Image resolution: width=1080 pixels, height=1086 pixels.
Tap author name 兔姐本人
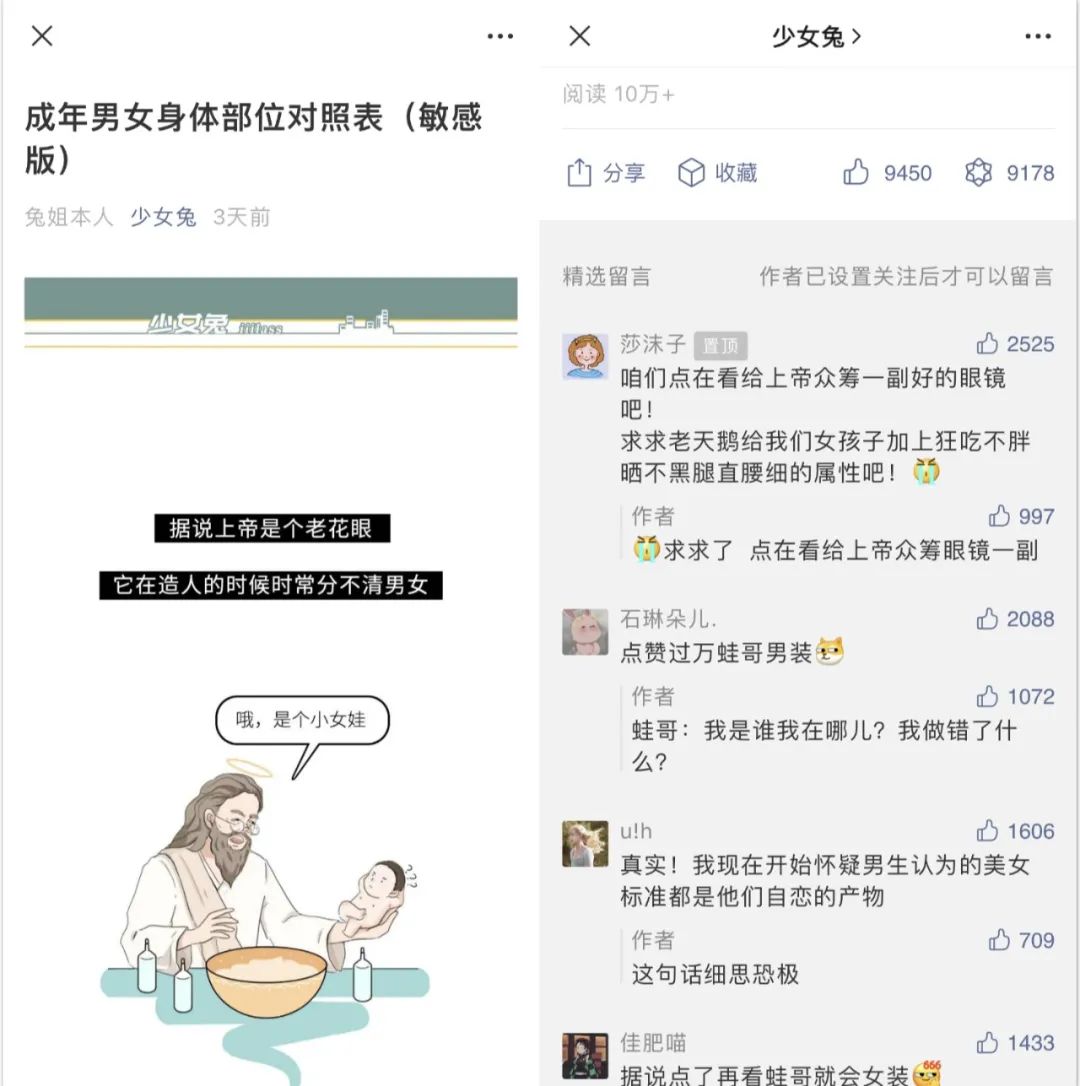(69, 217)
